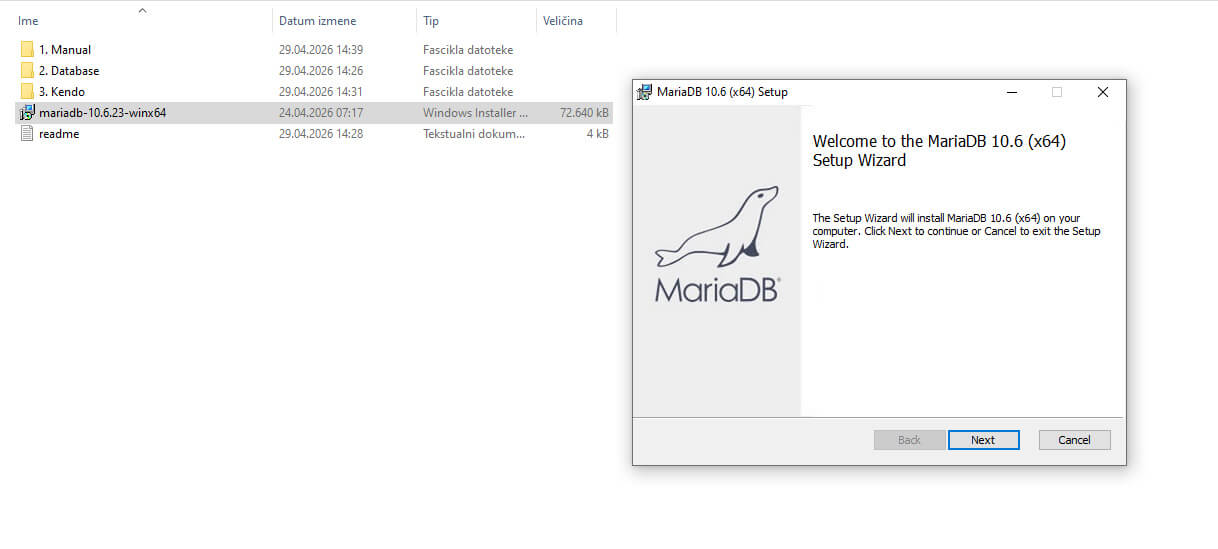Select the readme file name

click(59, 134)
